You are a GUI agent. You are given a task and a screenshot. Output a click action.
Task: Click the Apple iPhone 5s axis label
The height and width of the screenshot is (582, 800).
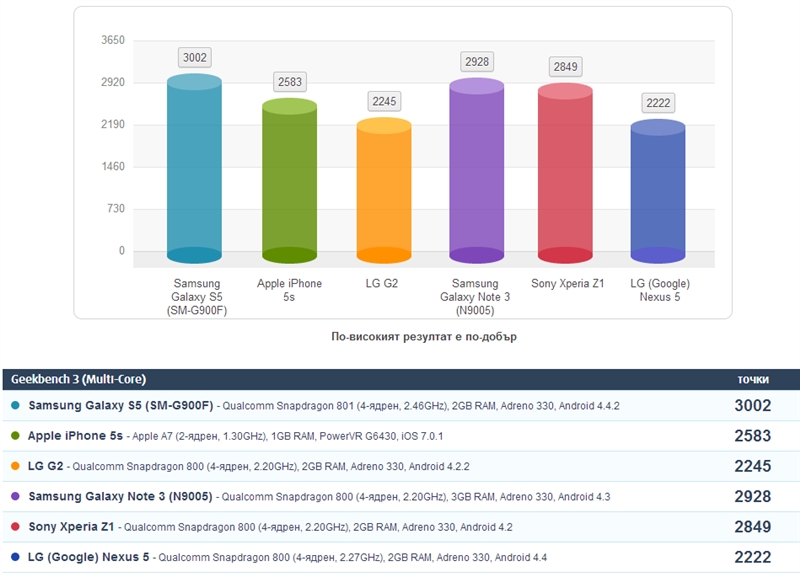[x=289, y=290]
